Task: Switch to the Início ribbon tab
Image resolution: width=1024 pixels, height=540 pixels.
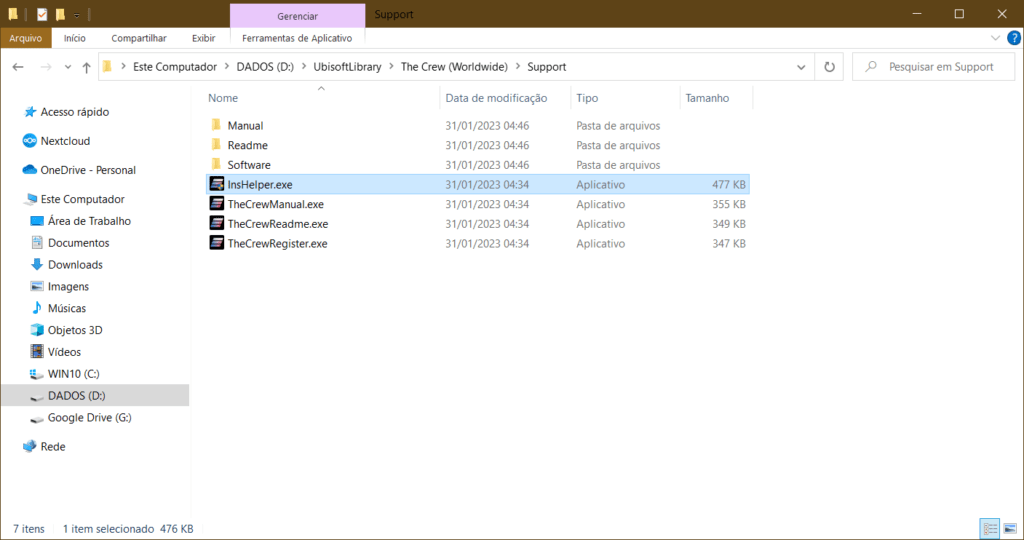Action: click(x=74, y=38)
